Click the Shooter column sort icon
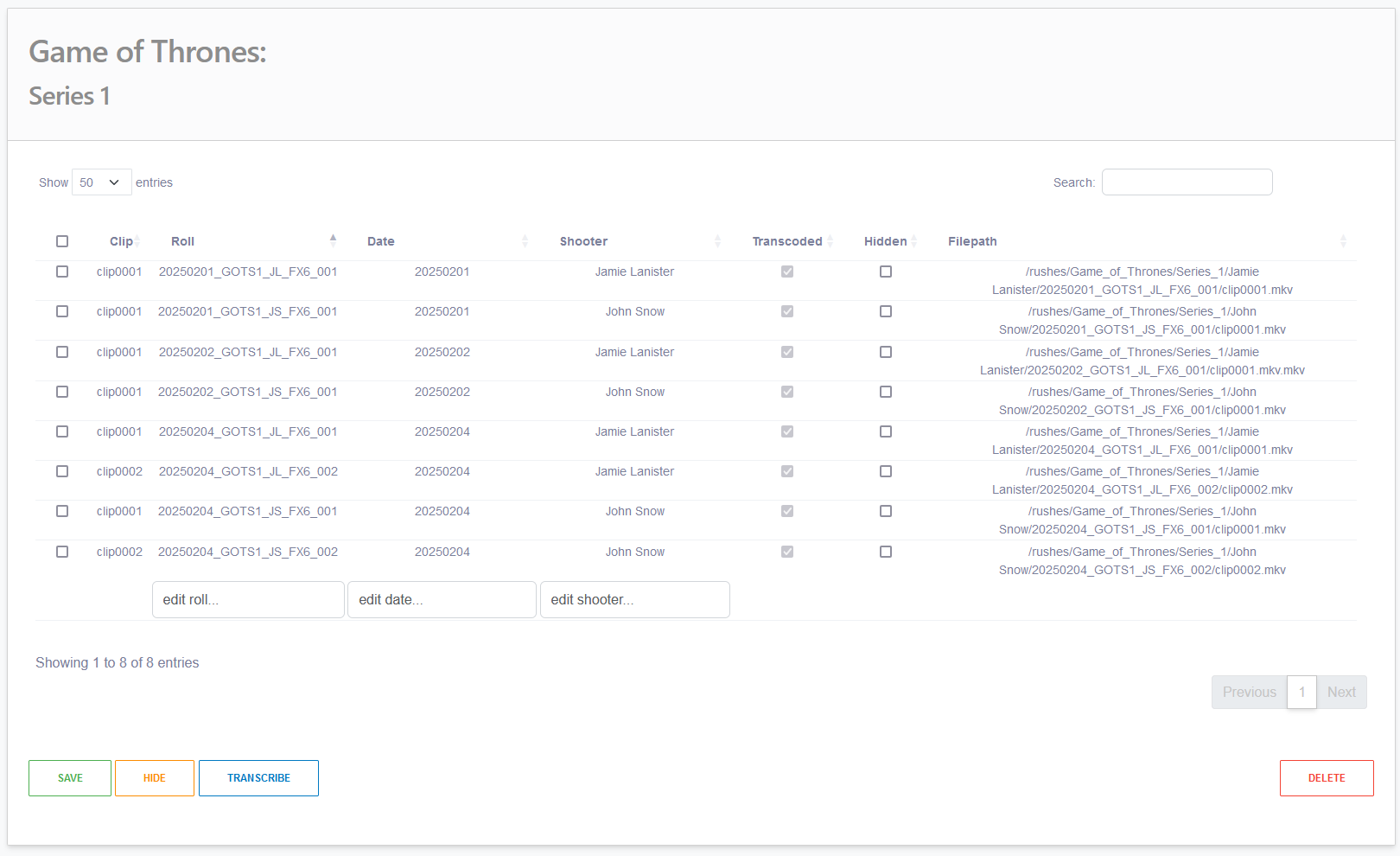The height and width of the screenshot is (856, 1400). point(717,241)
